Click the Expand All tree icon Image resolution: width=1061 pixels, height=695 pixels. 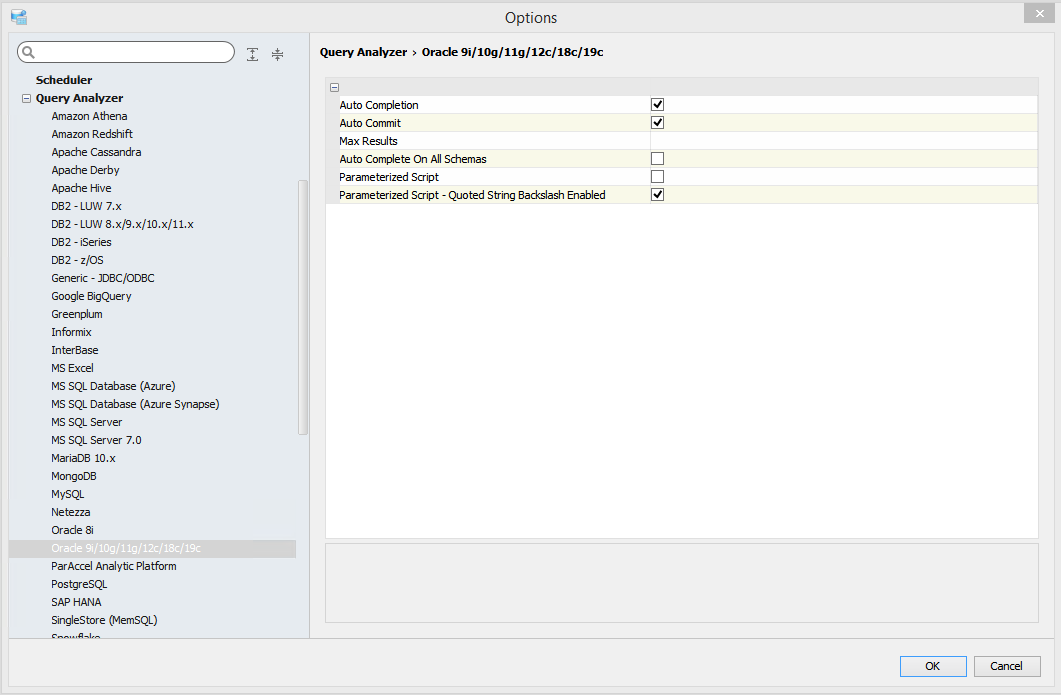253,54
